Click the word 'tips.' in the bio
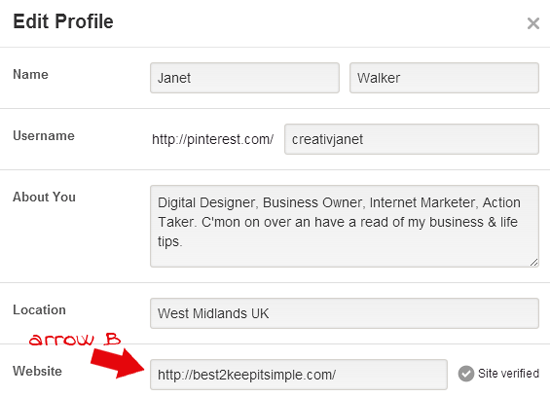The width and height of the screenshot is (550, 397). (170, 242)
